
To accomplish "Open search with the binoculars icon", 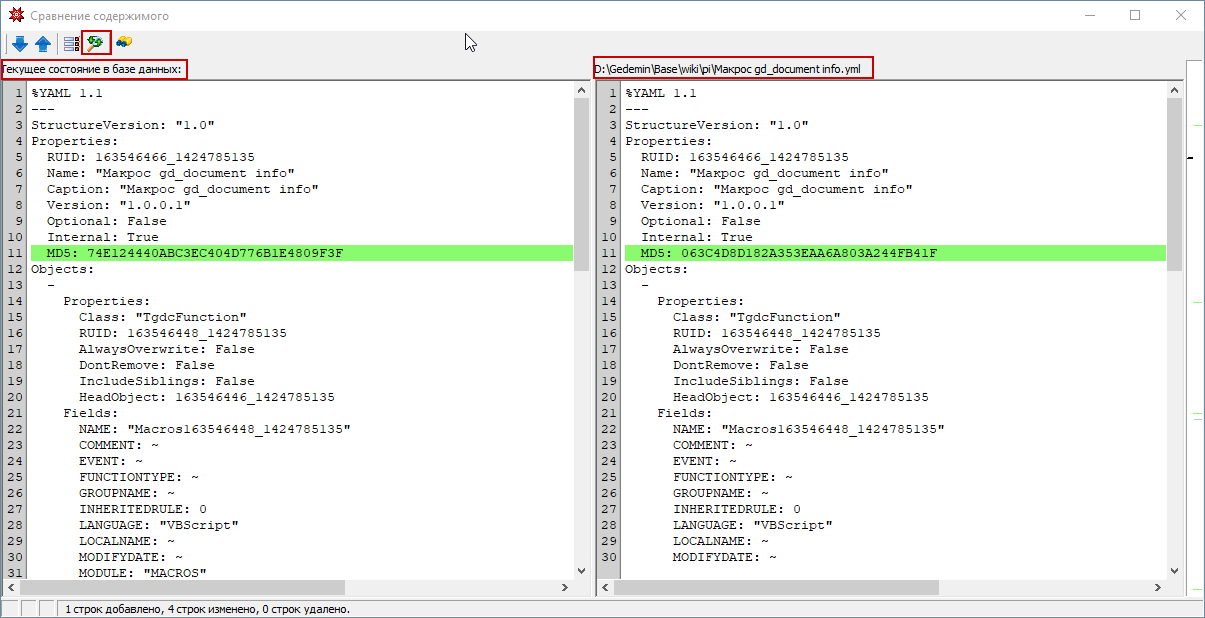I will point(124,43).
